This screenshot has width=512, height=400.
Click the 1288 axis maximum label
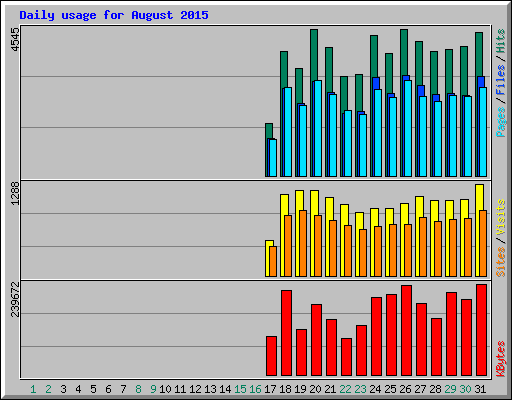(15, 193)
